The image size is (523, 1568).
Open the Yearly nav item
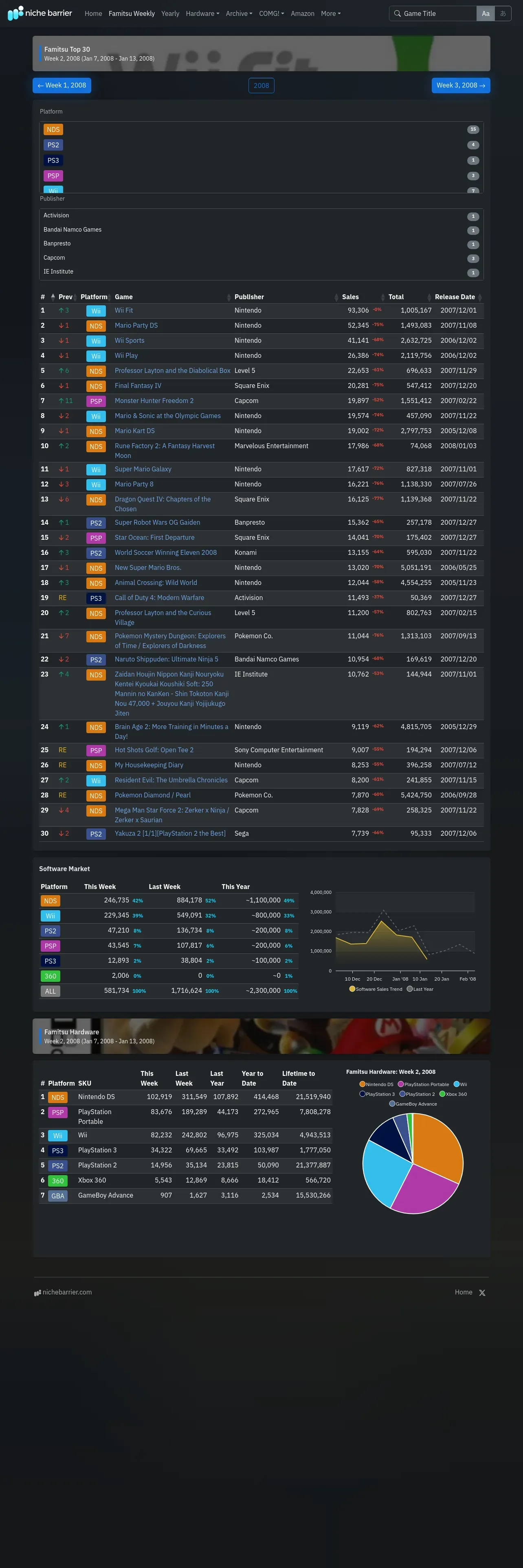[x=170, y=13]
